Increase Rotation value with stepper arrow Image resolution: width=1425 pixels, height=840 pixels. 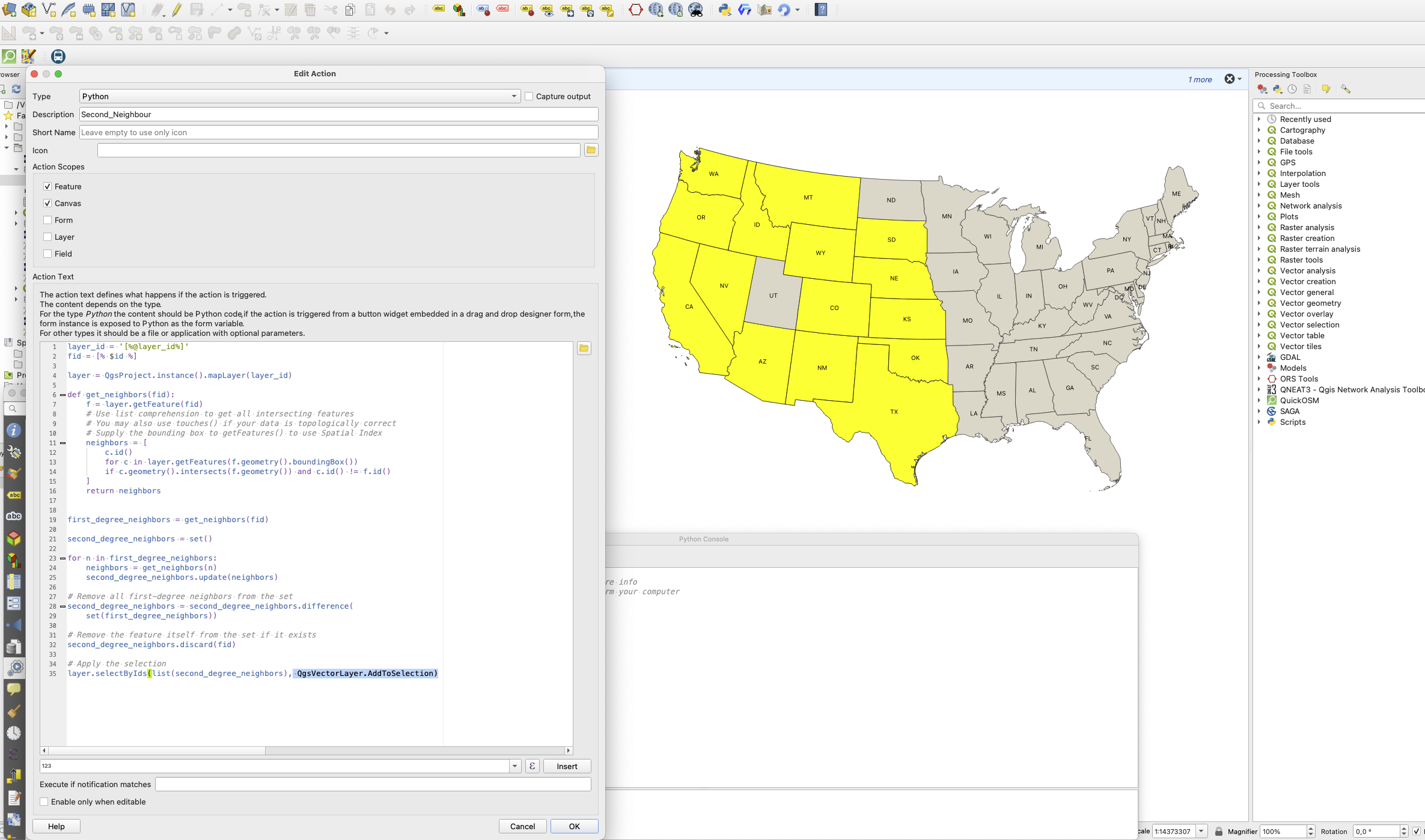coord(1404,829)
